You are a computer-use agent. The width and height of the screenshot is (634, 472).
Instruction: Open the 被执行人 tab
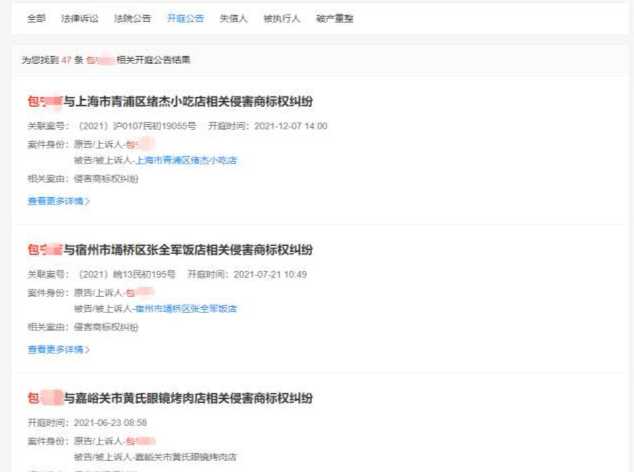coord(281,19)
